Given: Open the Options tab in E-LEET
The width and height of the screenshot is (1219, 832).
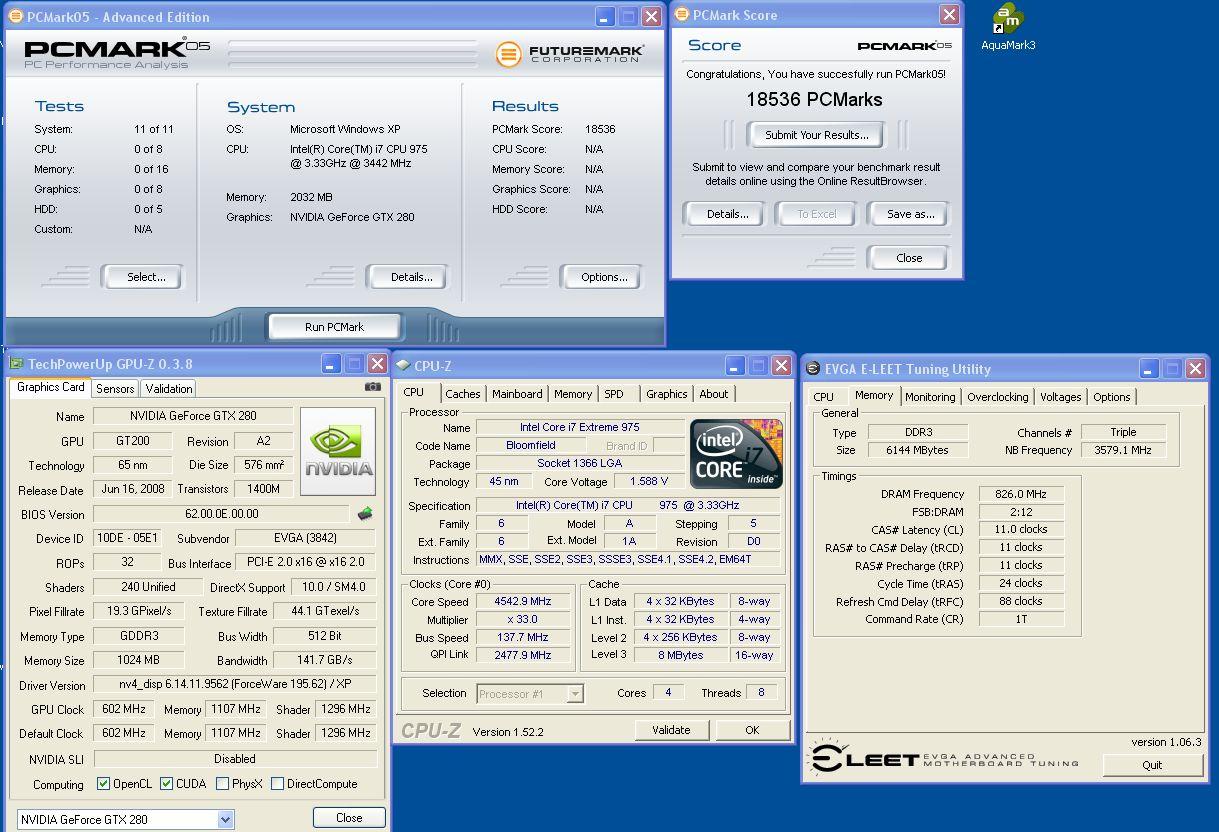Looking at the screenshot, I should coord(1111,397).
